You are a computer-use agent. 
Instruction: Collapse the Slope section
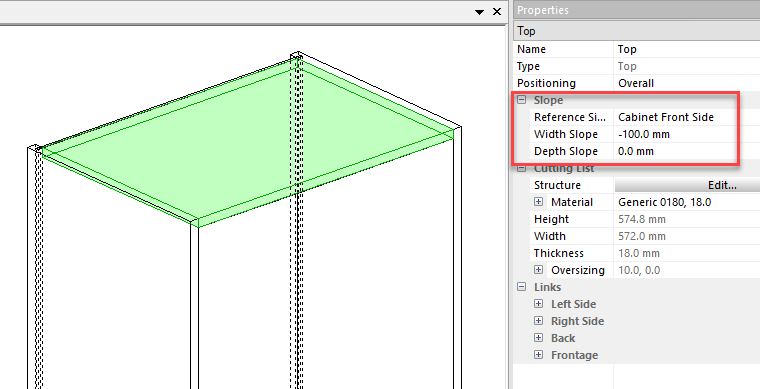[x=522, y=100]
